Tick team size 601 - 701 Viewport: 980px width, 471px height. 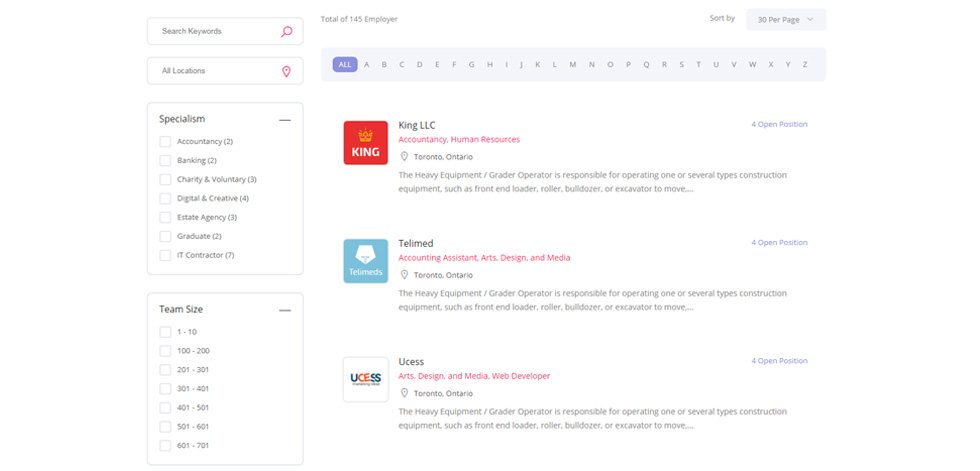165,445
